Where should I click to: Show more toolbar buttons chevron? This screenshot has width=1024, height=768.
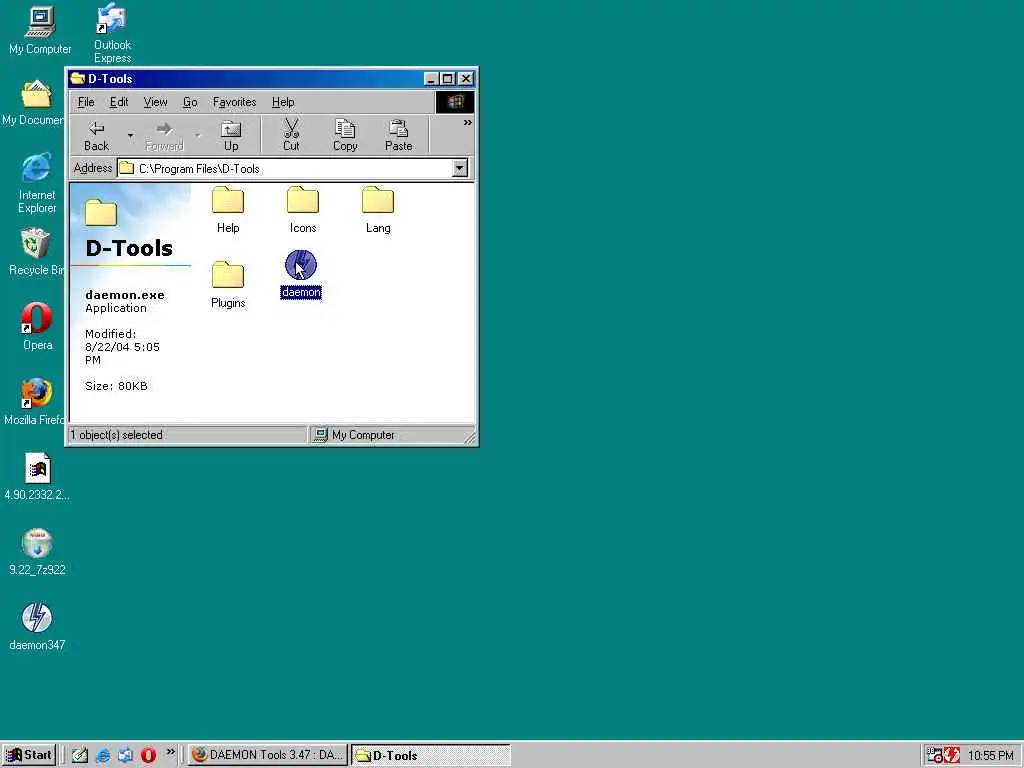[468, 123]
